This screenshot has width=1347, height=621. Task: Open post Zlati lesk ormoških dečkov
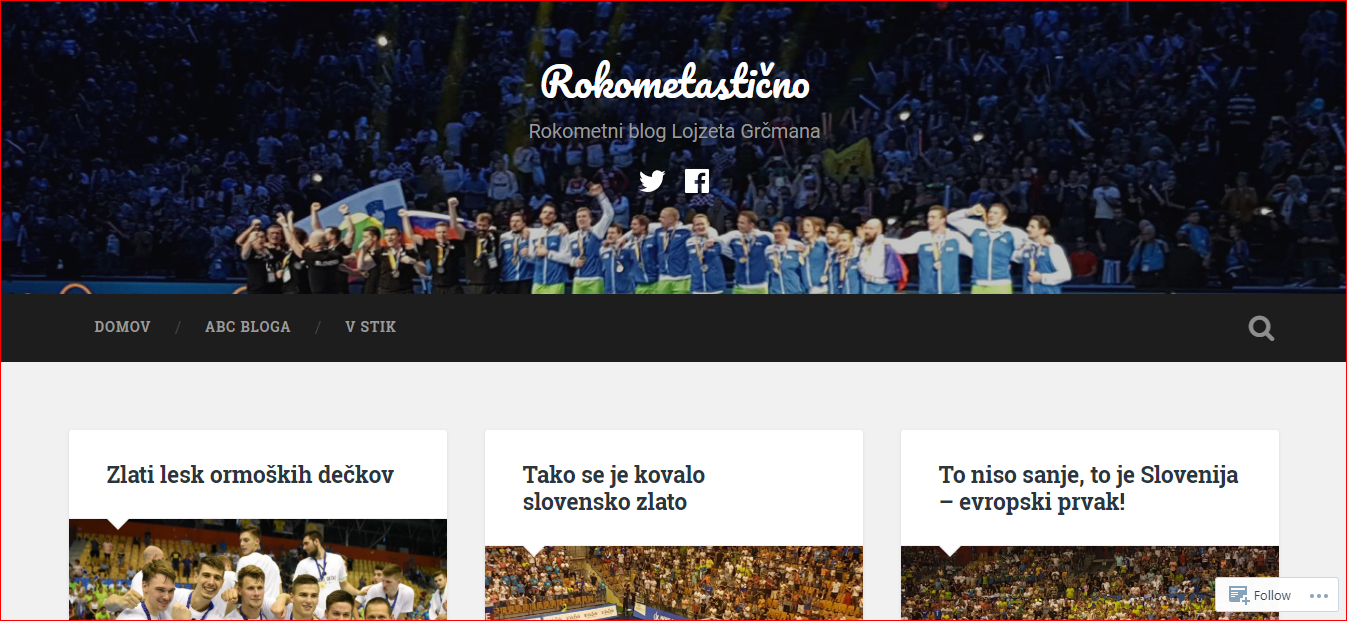pyautogui.click(x=250, y=475)
